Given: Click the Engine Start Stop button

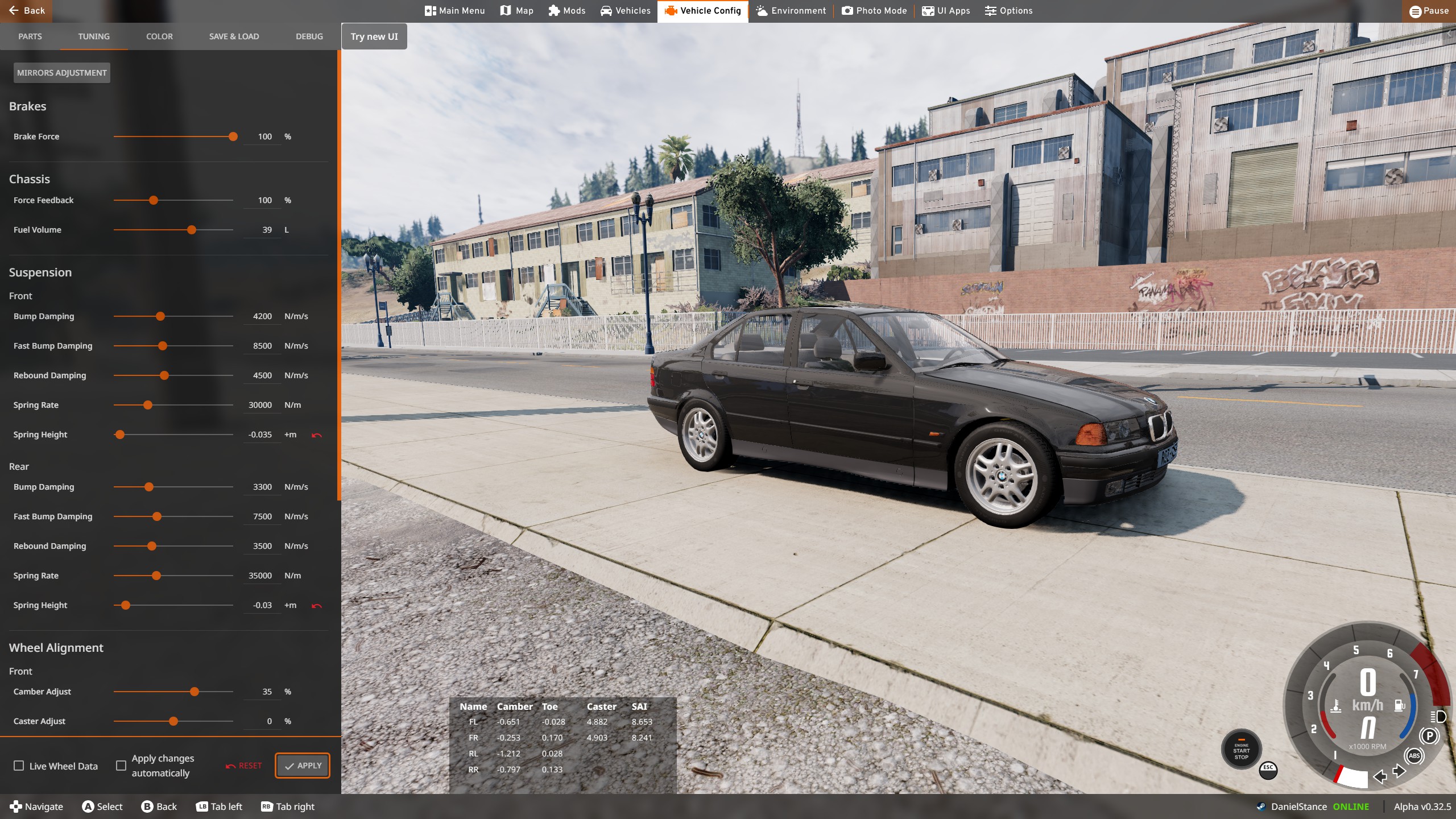Looking at the screenshot, I should coord(1241,750).
